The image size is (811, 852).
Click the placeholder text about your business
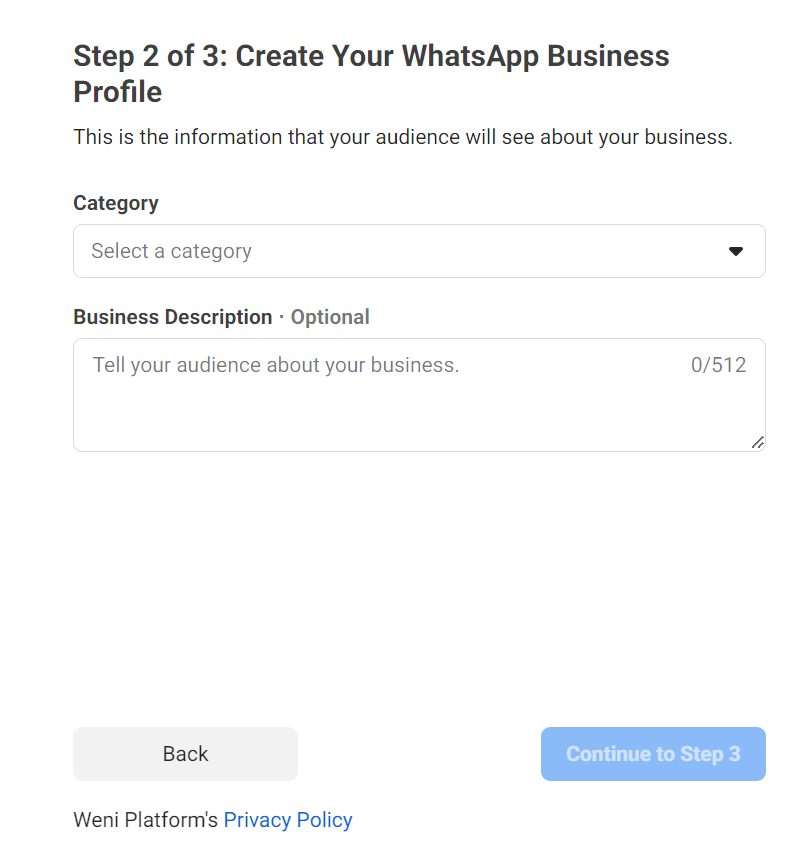click(275, 364)
